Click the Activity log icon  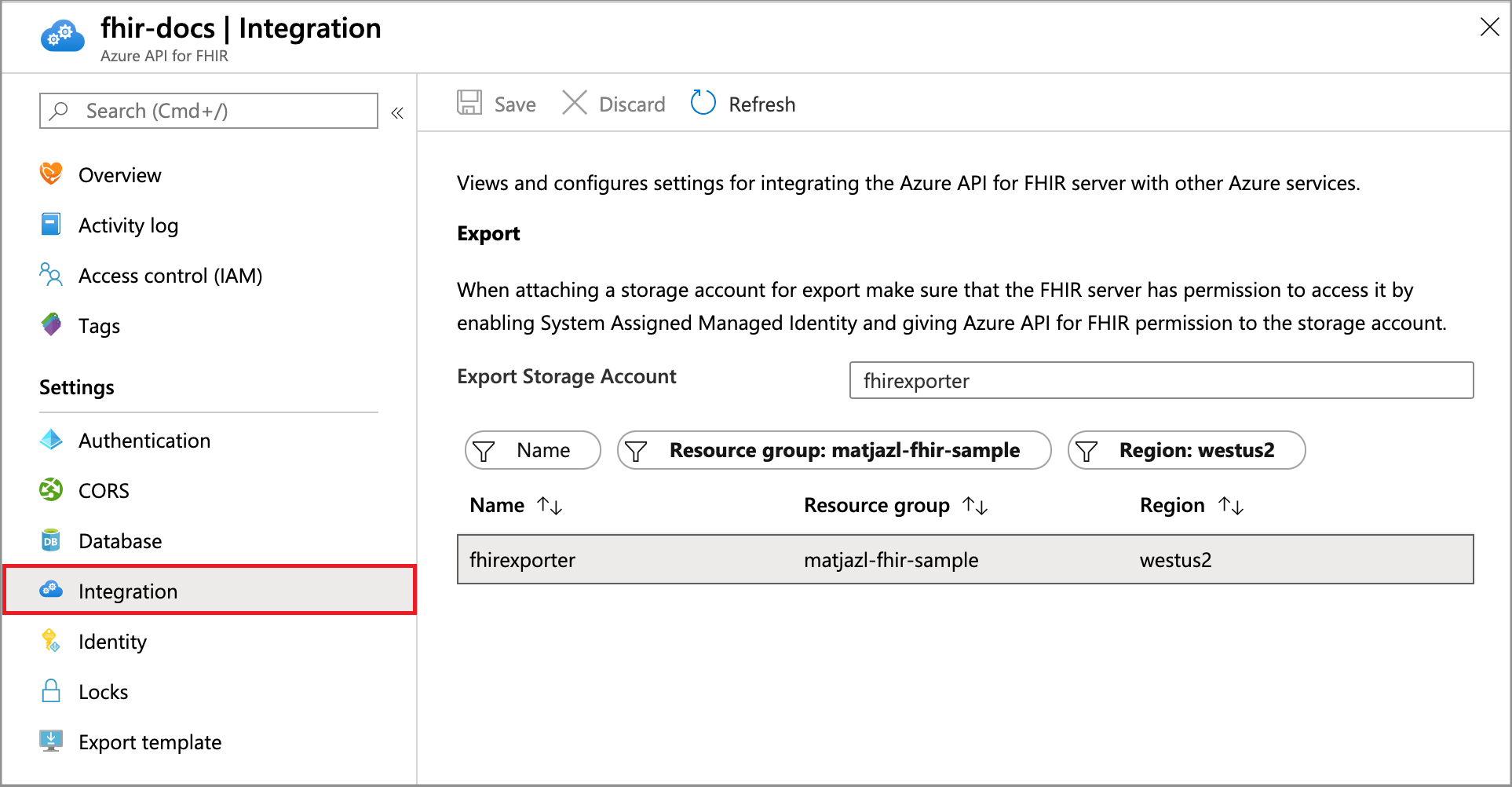[x=51, y=224]
